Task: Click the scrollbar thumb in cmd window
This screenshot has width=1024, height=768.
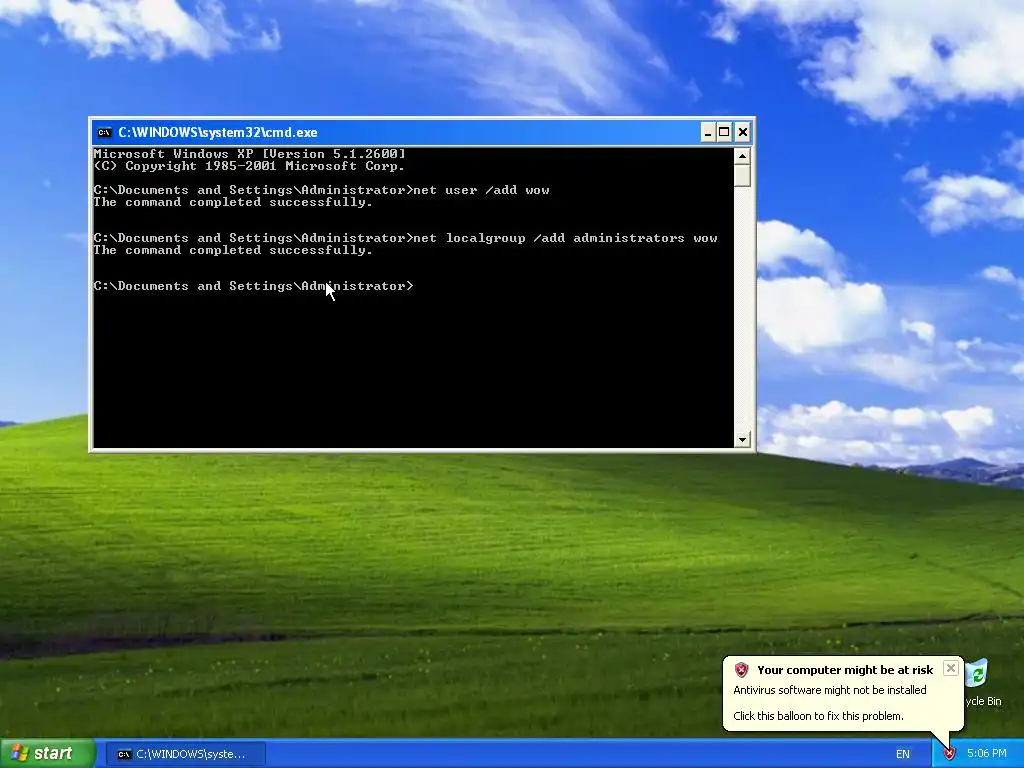Action: [x=742, y=176]
